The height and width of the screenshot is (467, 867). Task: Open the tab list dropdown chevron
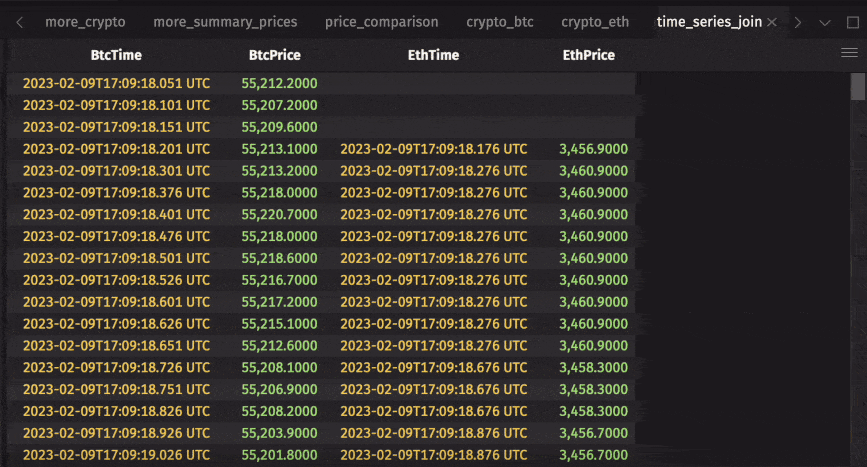[x=825, y=22]
